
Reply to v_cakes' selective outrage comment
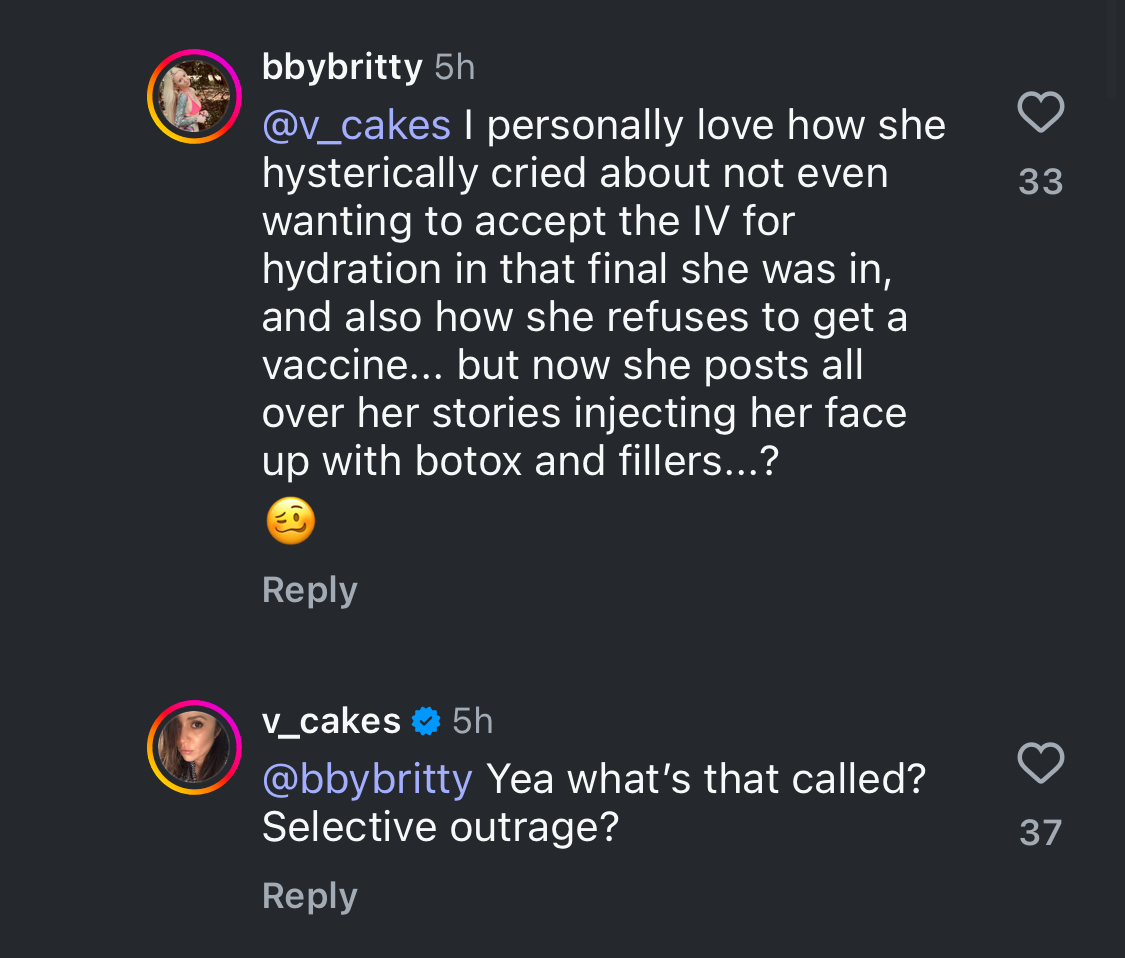309,896
